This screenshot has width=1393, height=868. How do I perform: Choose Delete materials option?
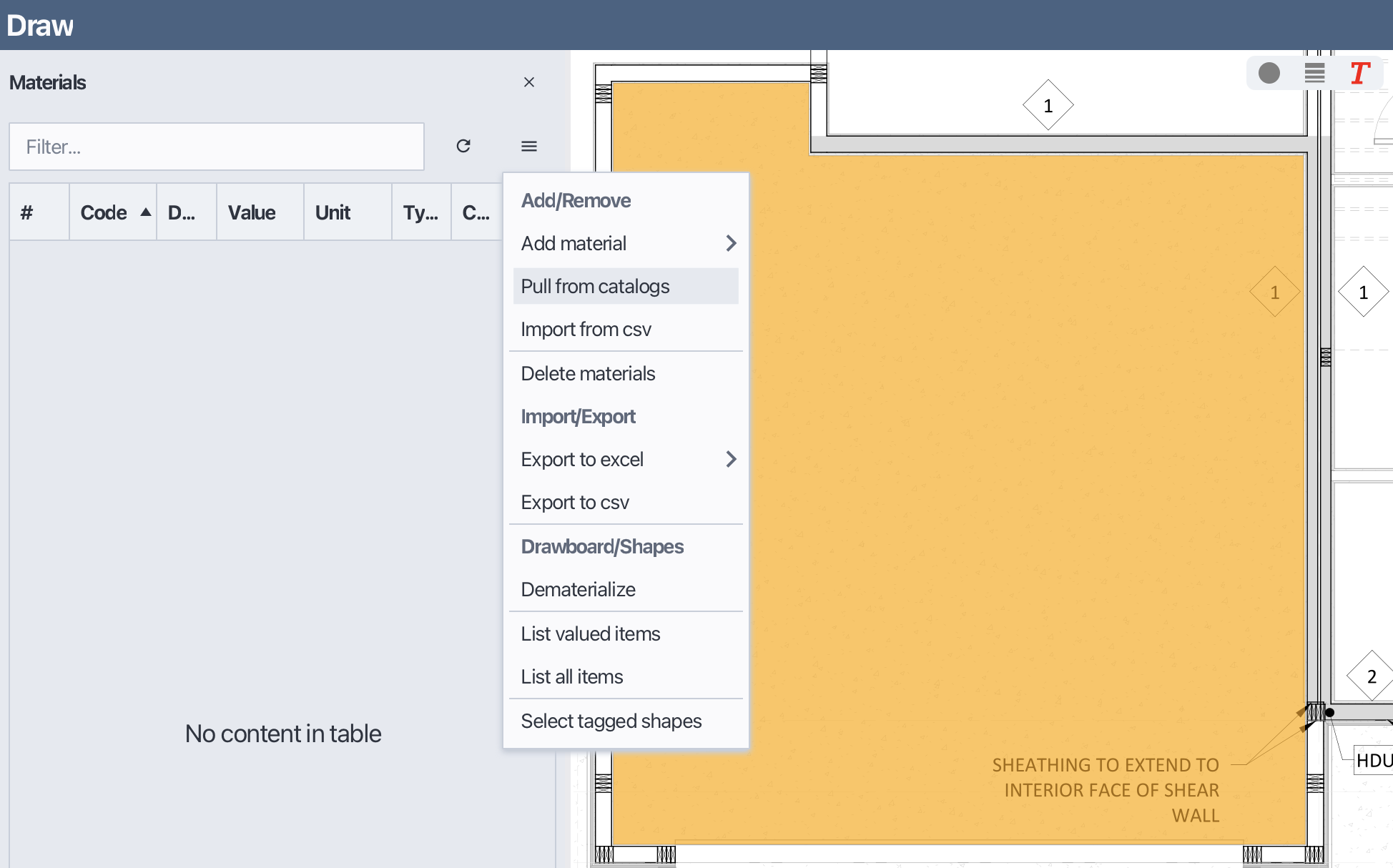588,373
